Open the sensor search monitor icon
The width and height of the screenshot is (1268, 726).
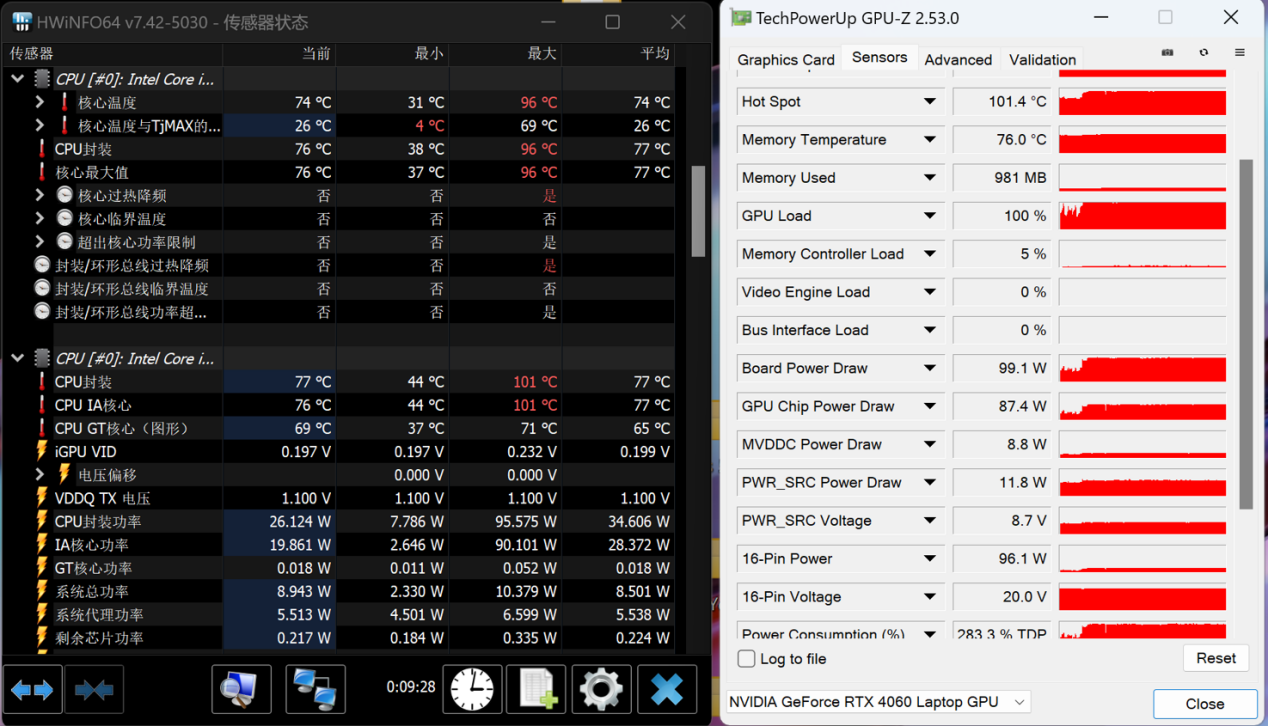(241, 690)
